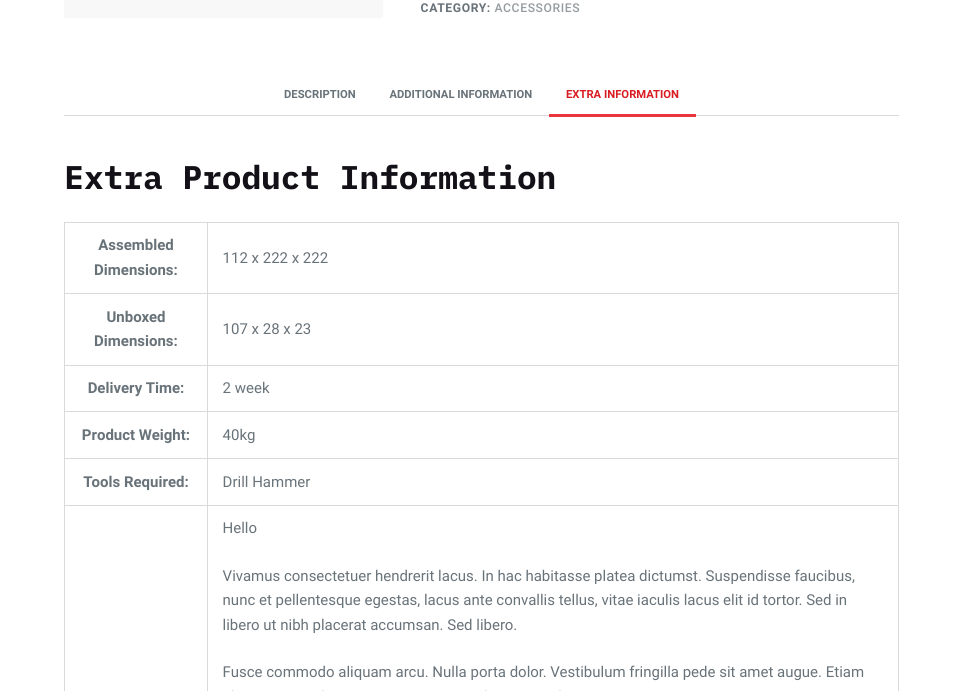Click the 2 week delivery value
The height and width of the screenshot is (691, 953).
pyautogui.click(x=246, y=388)
